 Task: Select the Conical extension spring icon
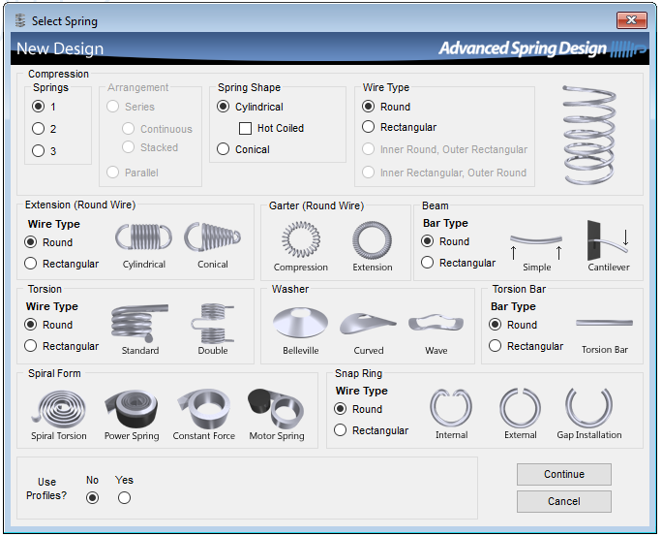(212, 236)
